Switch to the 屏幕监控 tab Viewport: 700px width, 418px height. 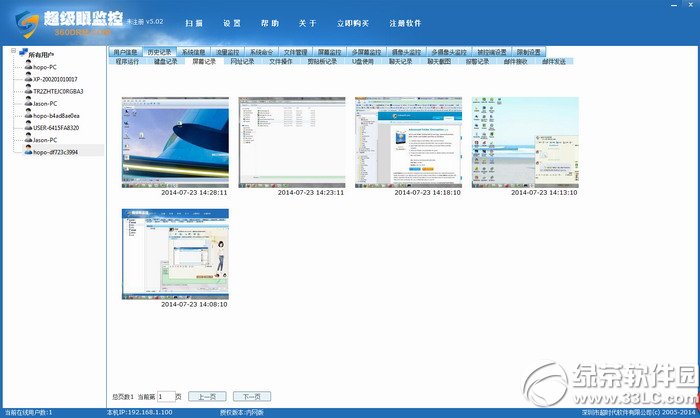point(329,52)
